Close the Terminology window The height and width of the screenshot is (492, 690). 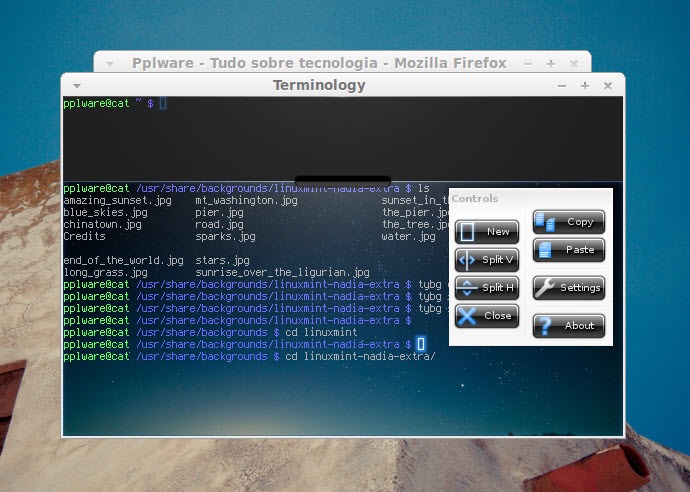click(x=608, y=86)
